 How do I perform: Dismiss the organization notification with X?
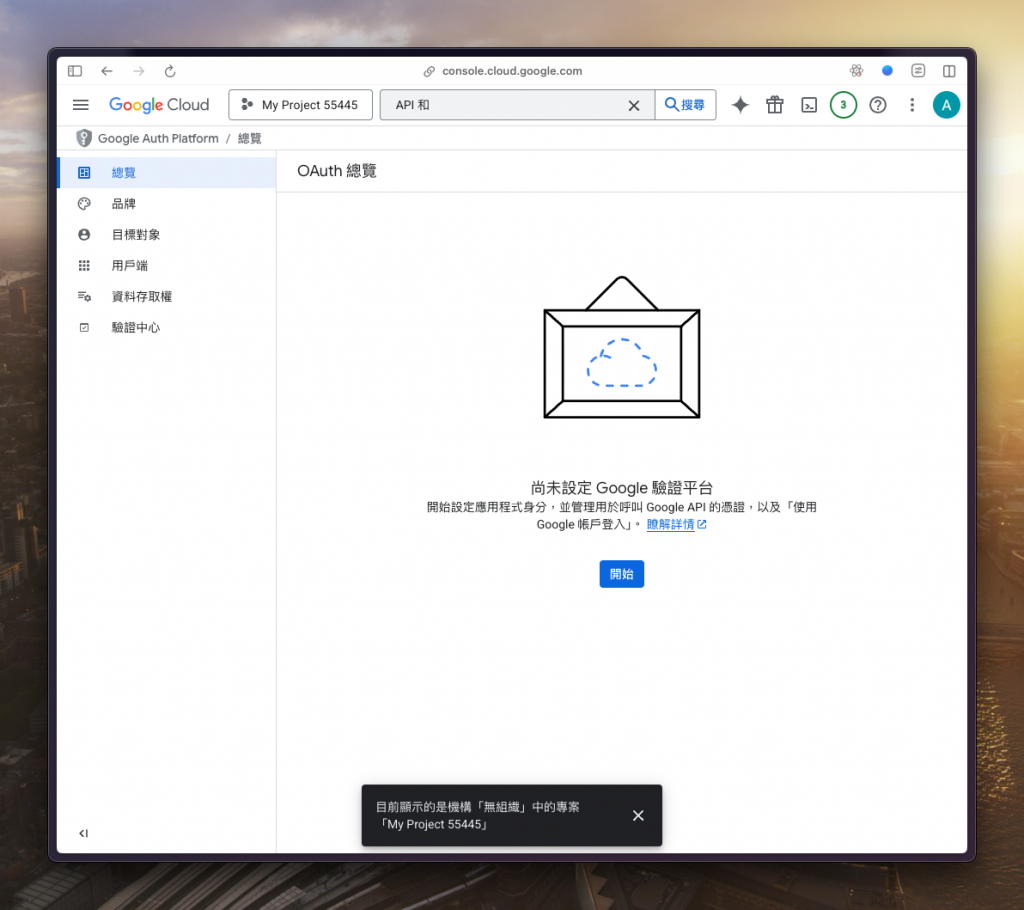pos(638,815)
